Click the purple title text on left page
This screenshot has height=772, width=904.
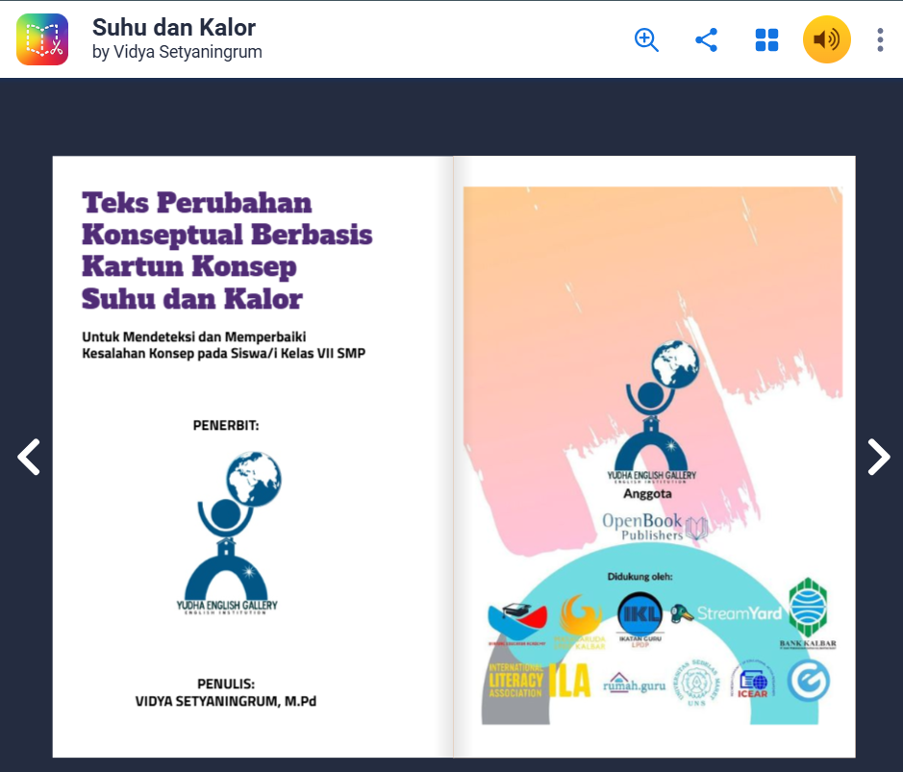[227, 250]
